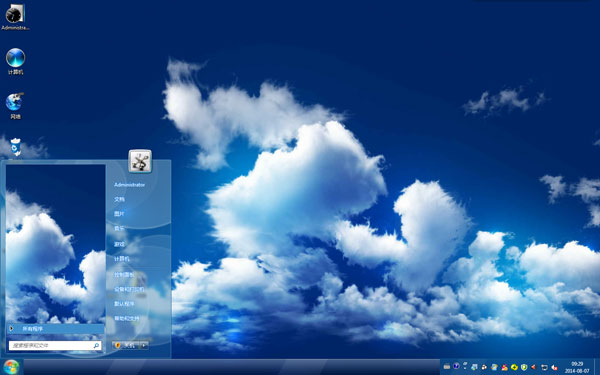Open the Recycle Bin desktop icon

coord(15,148)
